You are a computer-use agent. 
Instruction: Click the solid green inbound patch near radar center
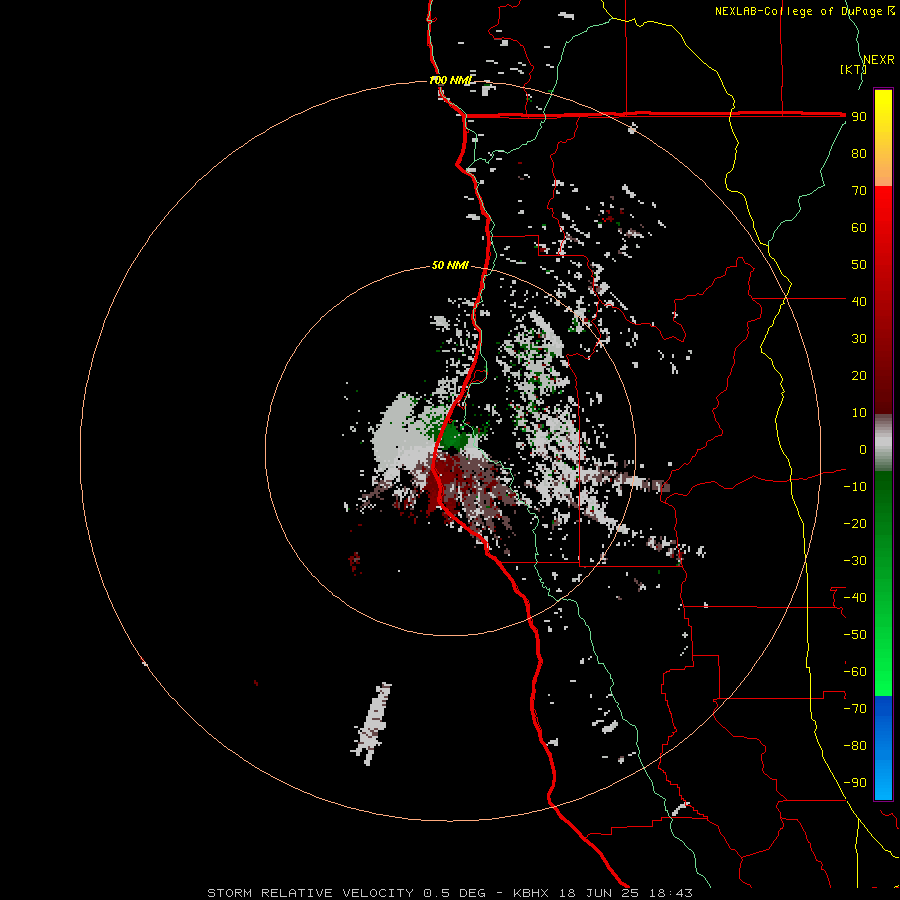455,436
